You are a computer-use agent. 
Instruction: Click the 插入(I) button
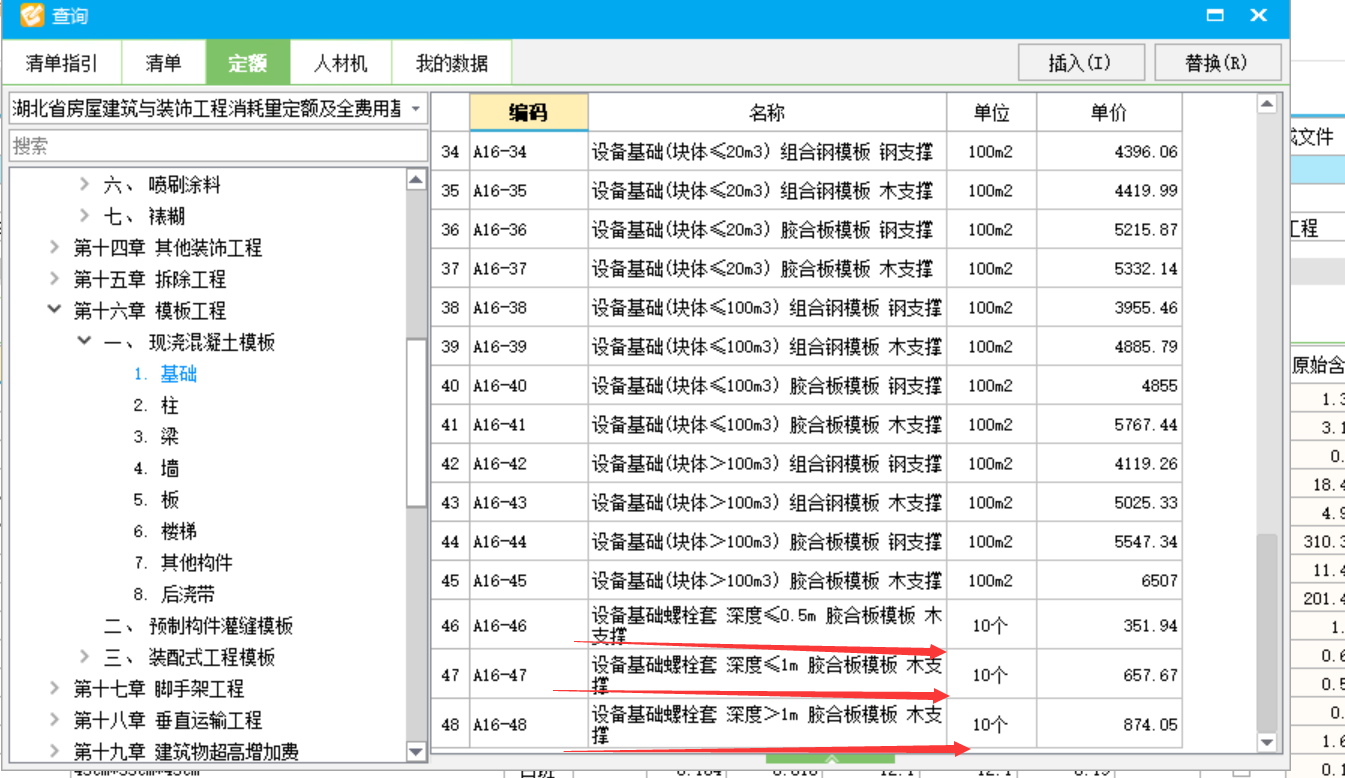coord(1080,62)
